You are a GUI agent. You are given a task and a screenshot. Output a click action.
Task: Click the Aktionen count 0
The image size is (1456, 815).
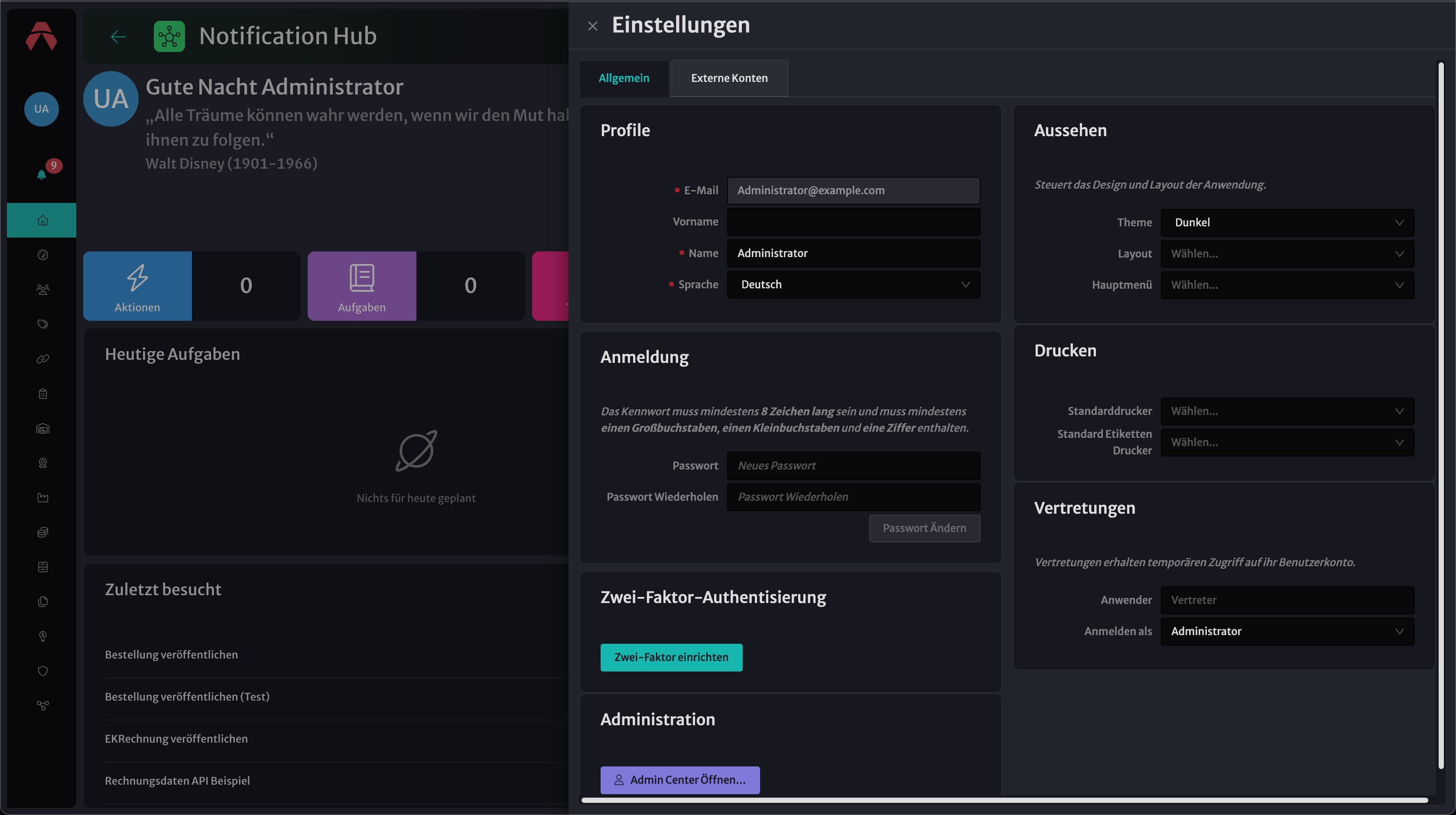(x=246, y=286)
